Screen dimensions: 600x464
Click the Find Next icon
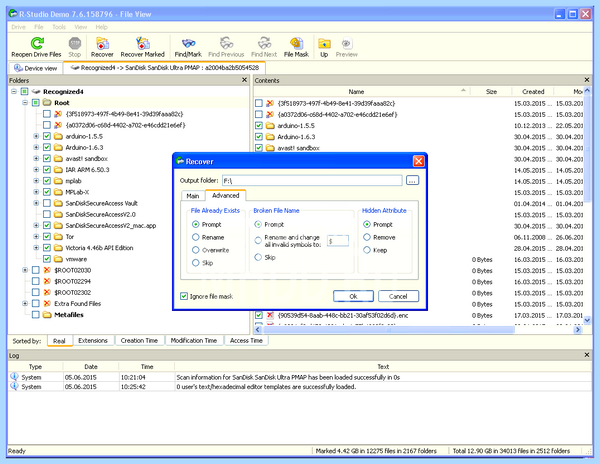pos(264,43)
